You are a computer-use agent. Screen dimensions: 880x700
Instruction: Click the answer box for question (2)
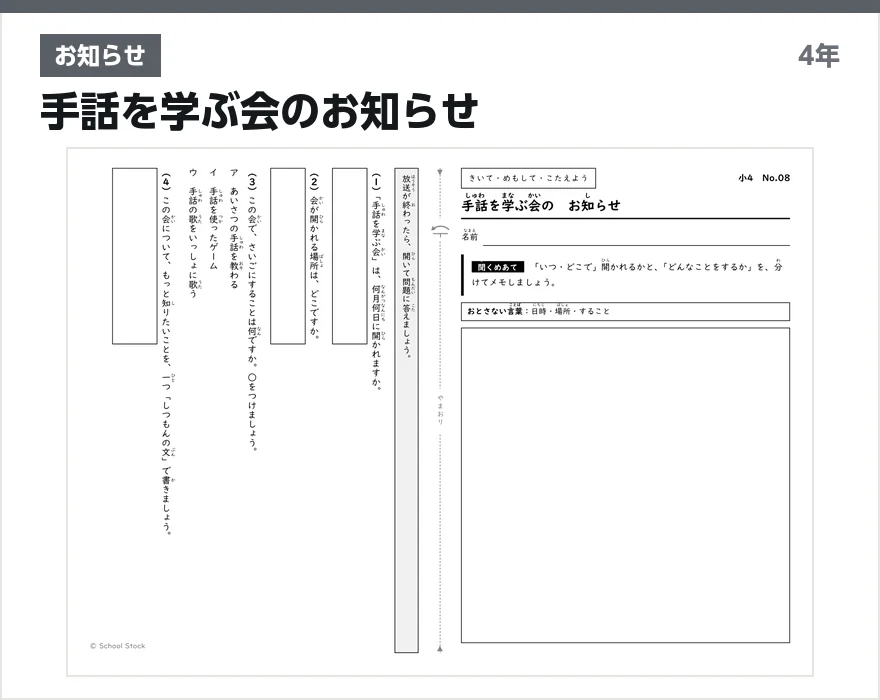(288, 256)
